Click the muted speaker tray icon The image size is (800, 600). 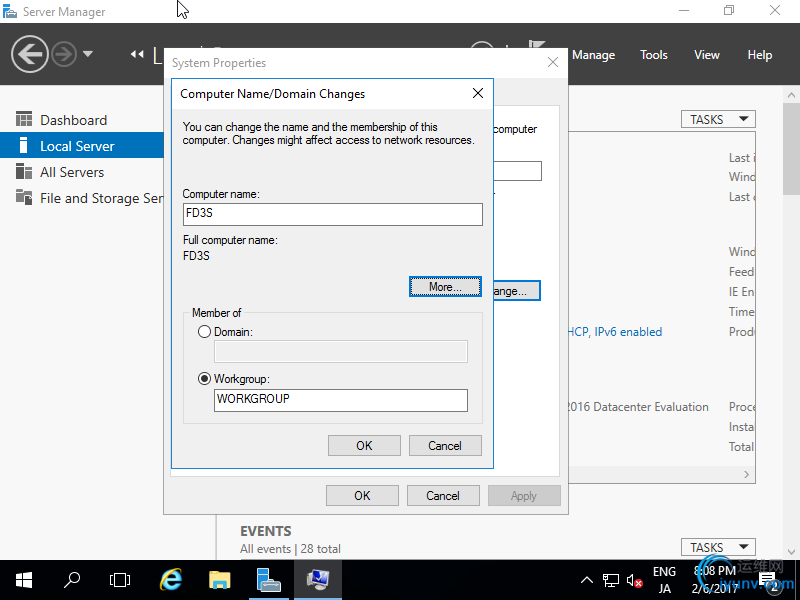pos(634,580)
